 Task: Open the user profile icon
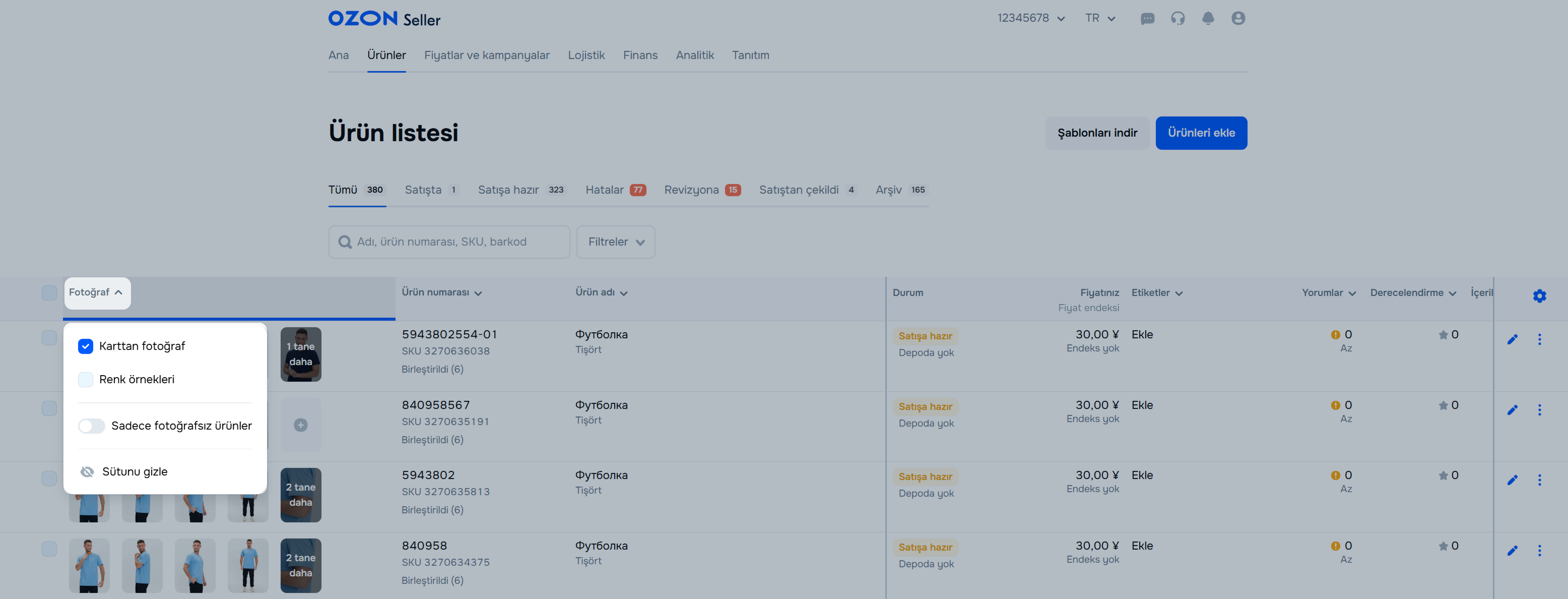[1237, 19]
